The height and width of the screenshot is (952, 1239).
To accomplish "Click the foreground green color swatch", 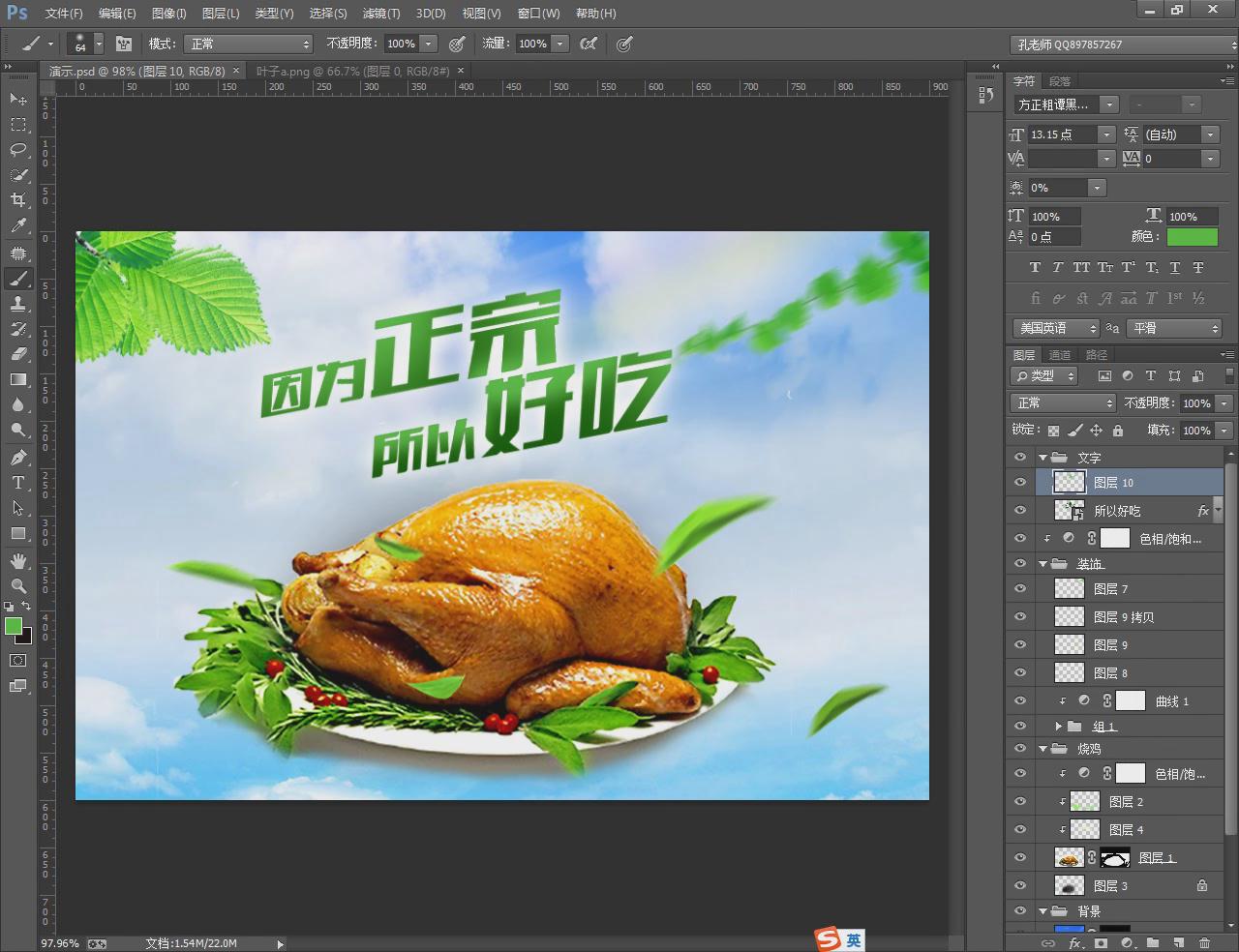I will (13, 627).
